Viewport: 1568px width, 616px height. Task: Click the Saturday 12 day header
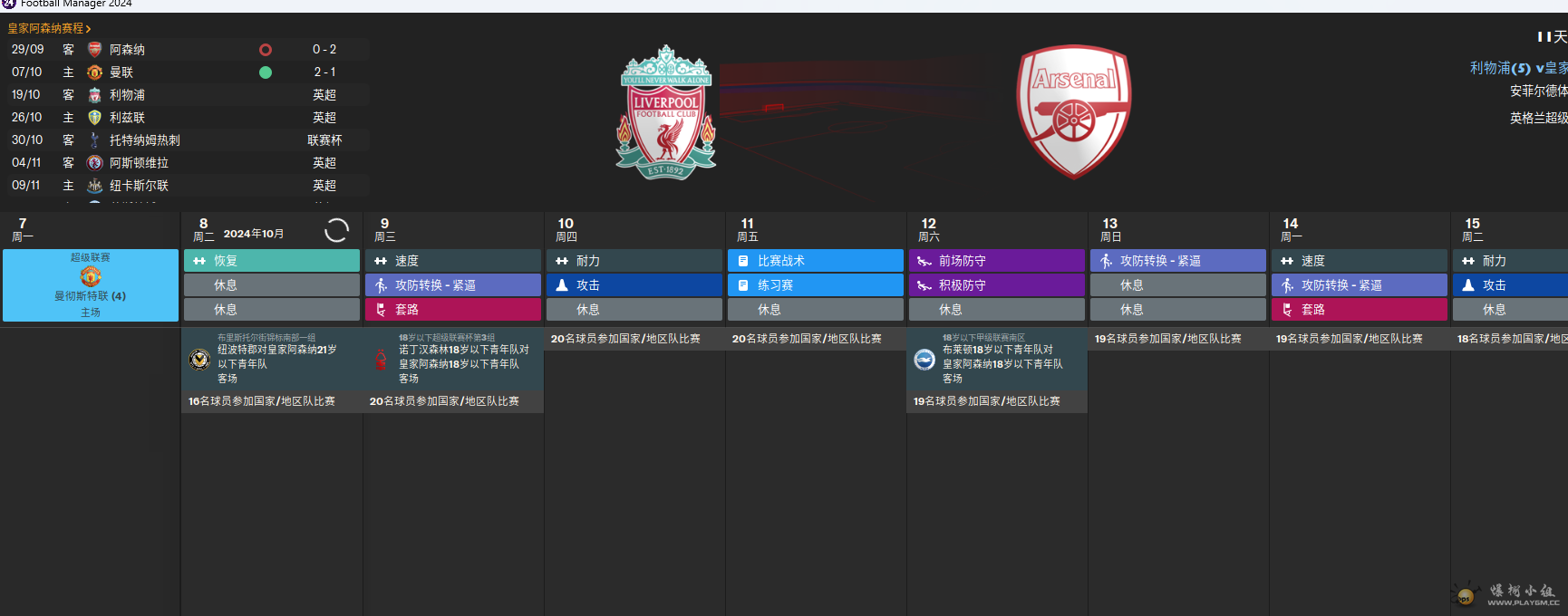tap(997, 230)
